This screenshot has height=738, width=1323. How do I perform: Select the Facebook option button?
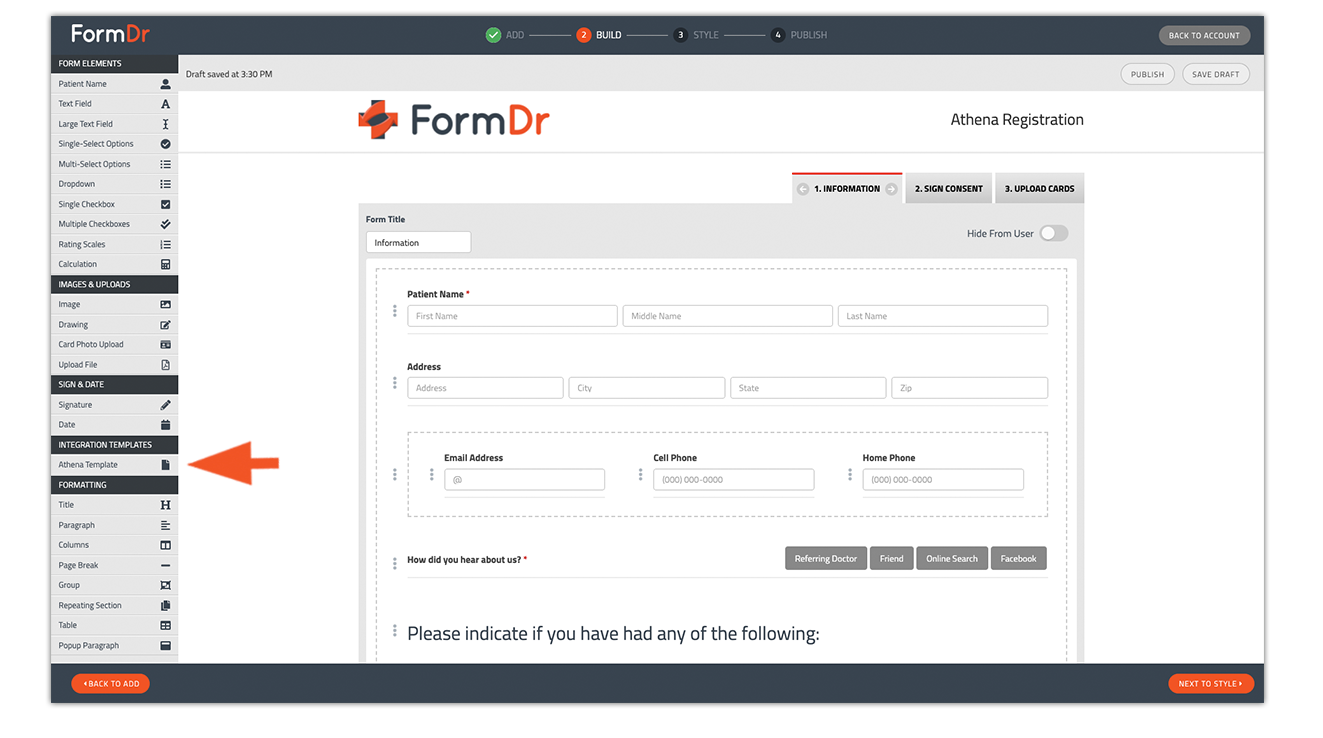tap(1019, 559)
